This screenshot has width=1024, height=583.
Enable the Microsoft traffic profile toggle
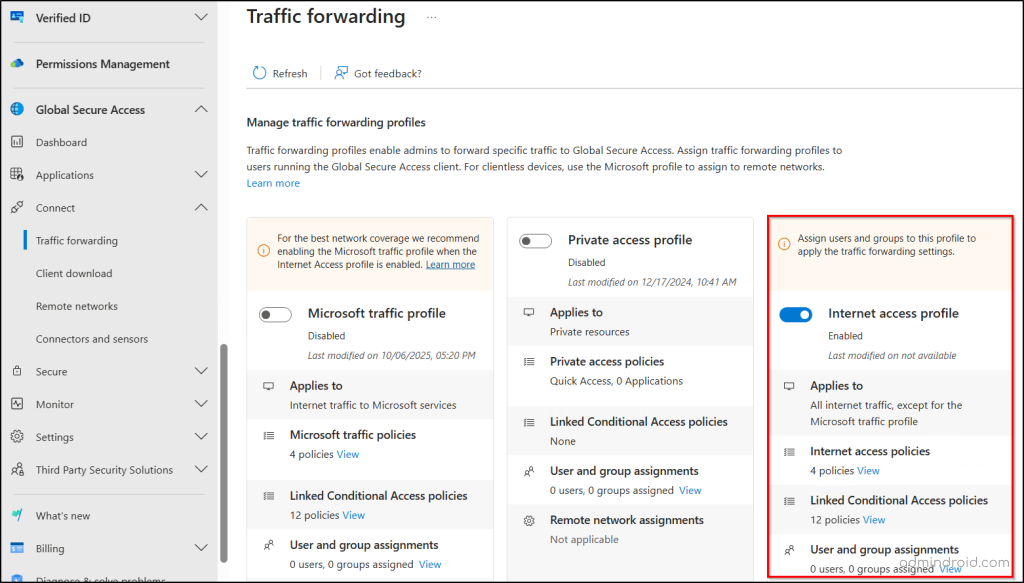tap(275, 315)
